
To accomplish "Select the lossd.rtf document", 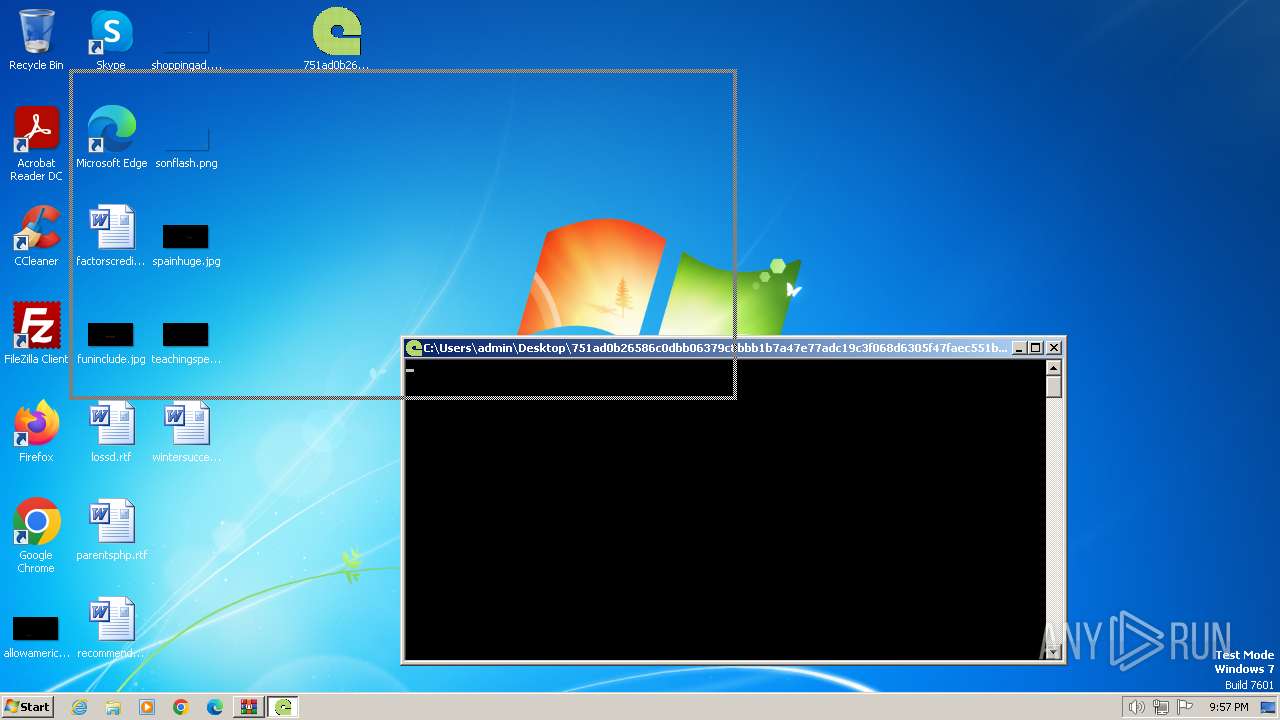I will click(x=111, y=432).
